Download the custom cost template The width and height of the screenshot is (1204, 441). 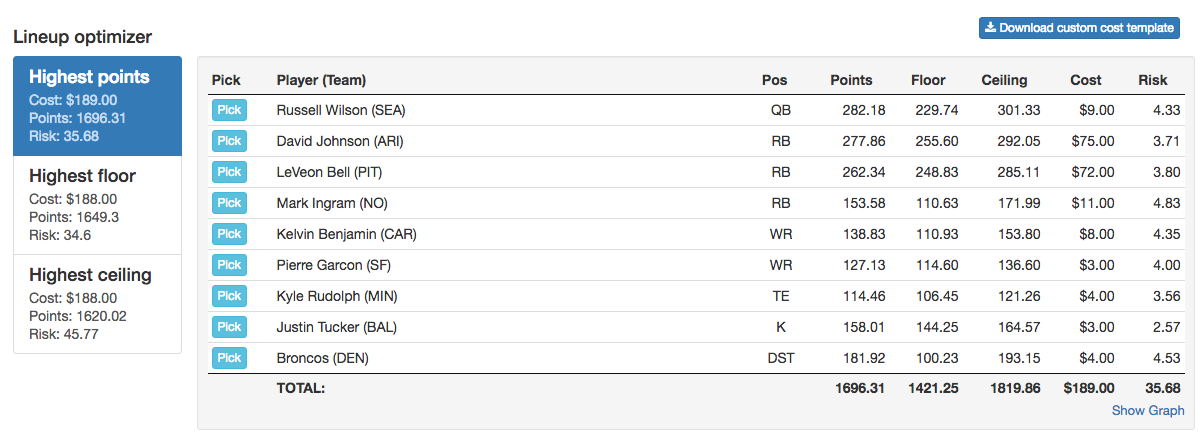tap(1079, 28)
